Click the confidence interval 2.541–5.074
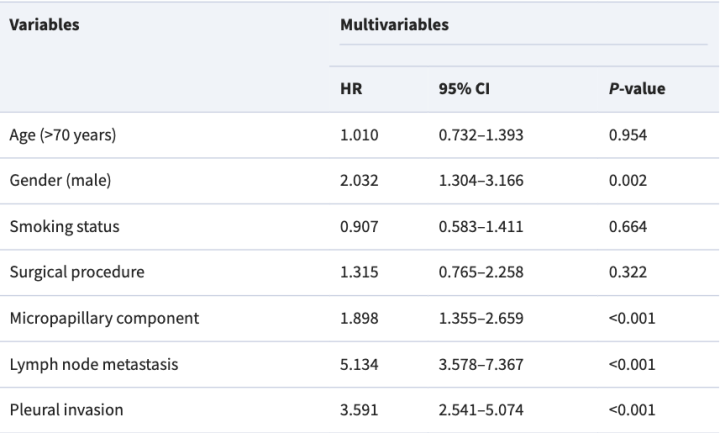720x433 pixels. (482, 410)
